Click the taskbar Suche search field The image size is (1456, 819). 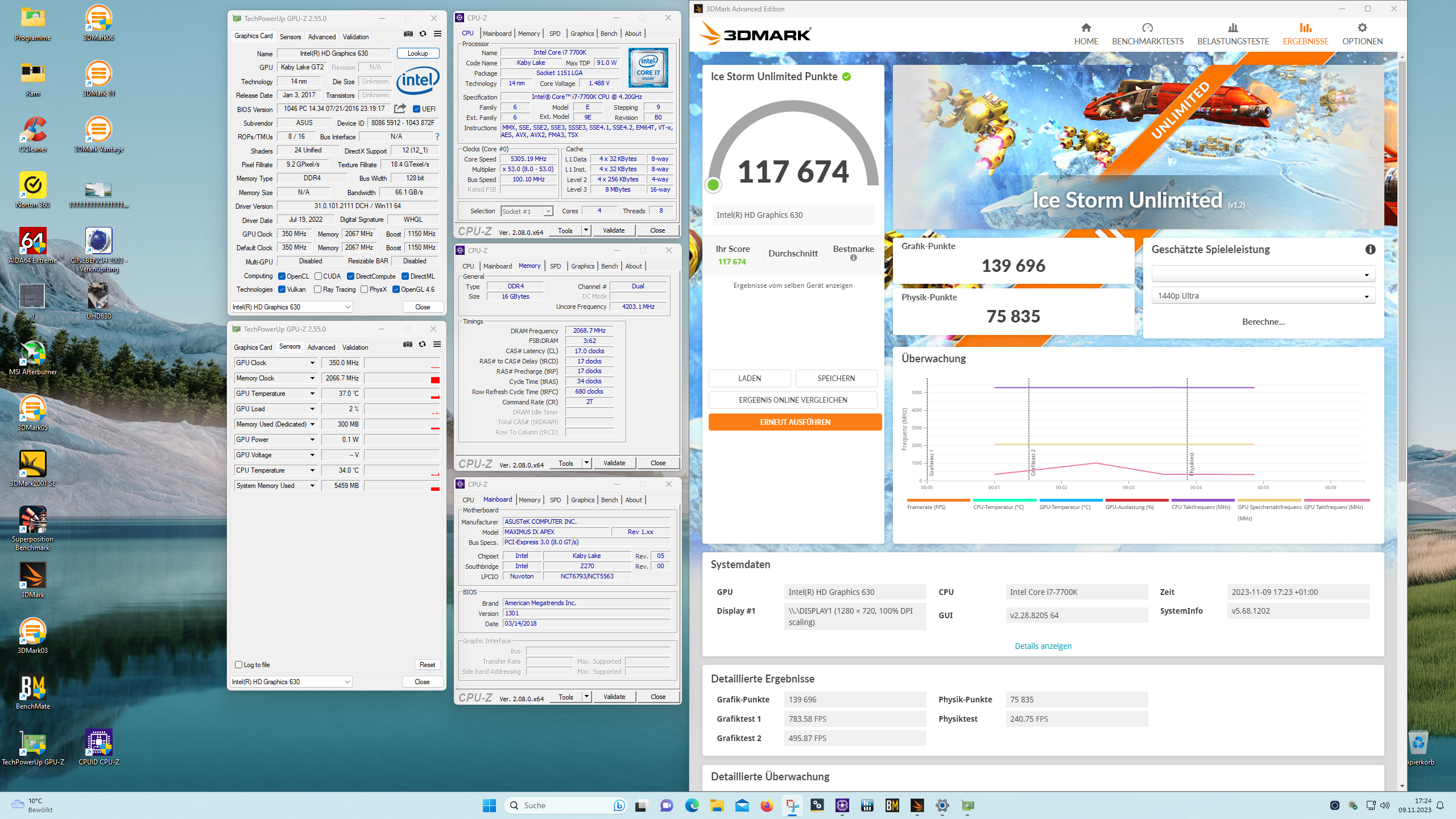click(x=566, y=805)
